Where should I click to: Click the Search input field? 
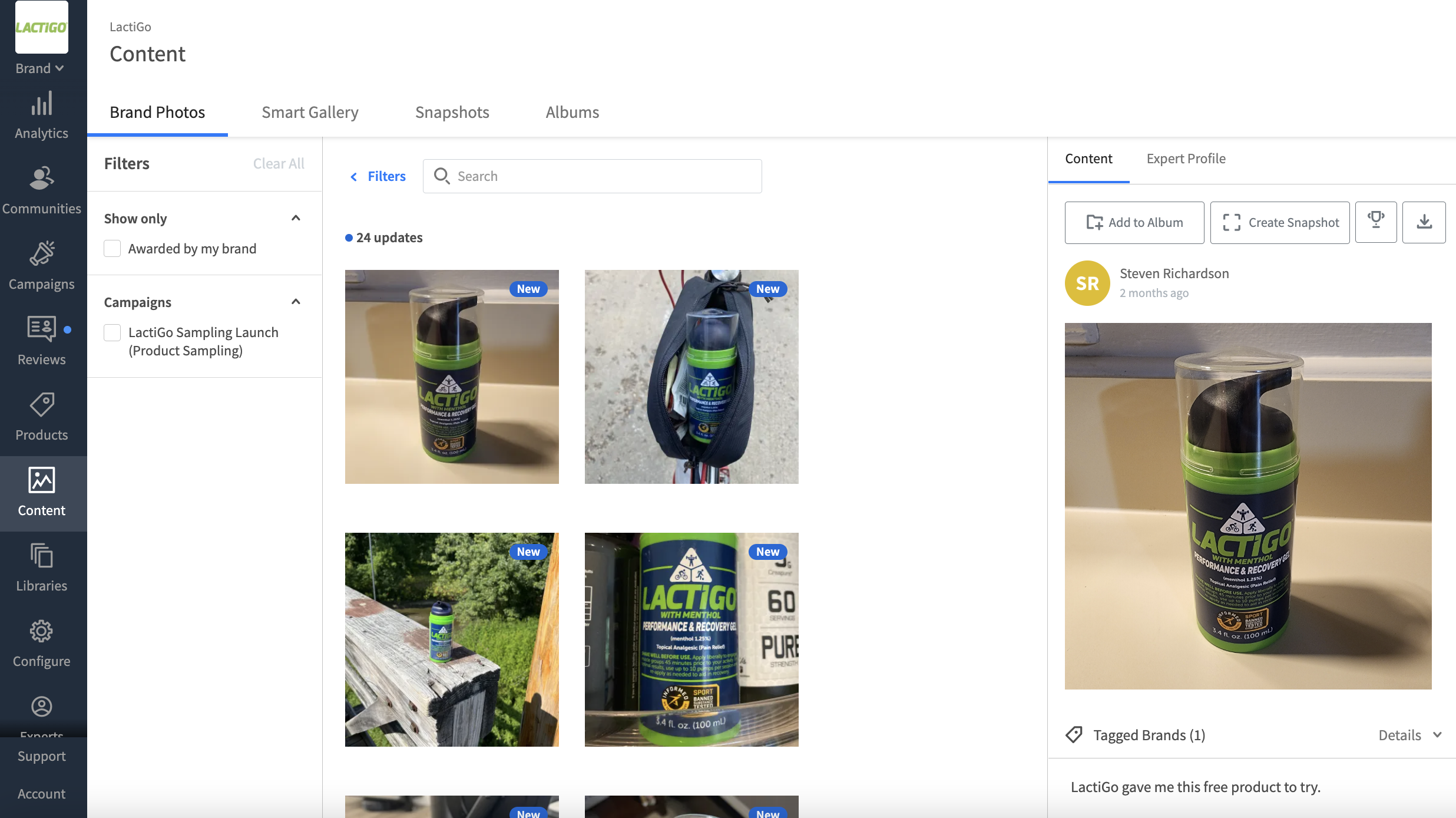[592, 176]
